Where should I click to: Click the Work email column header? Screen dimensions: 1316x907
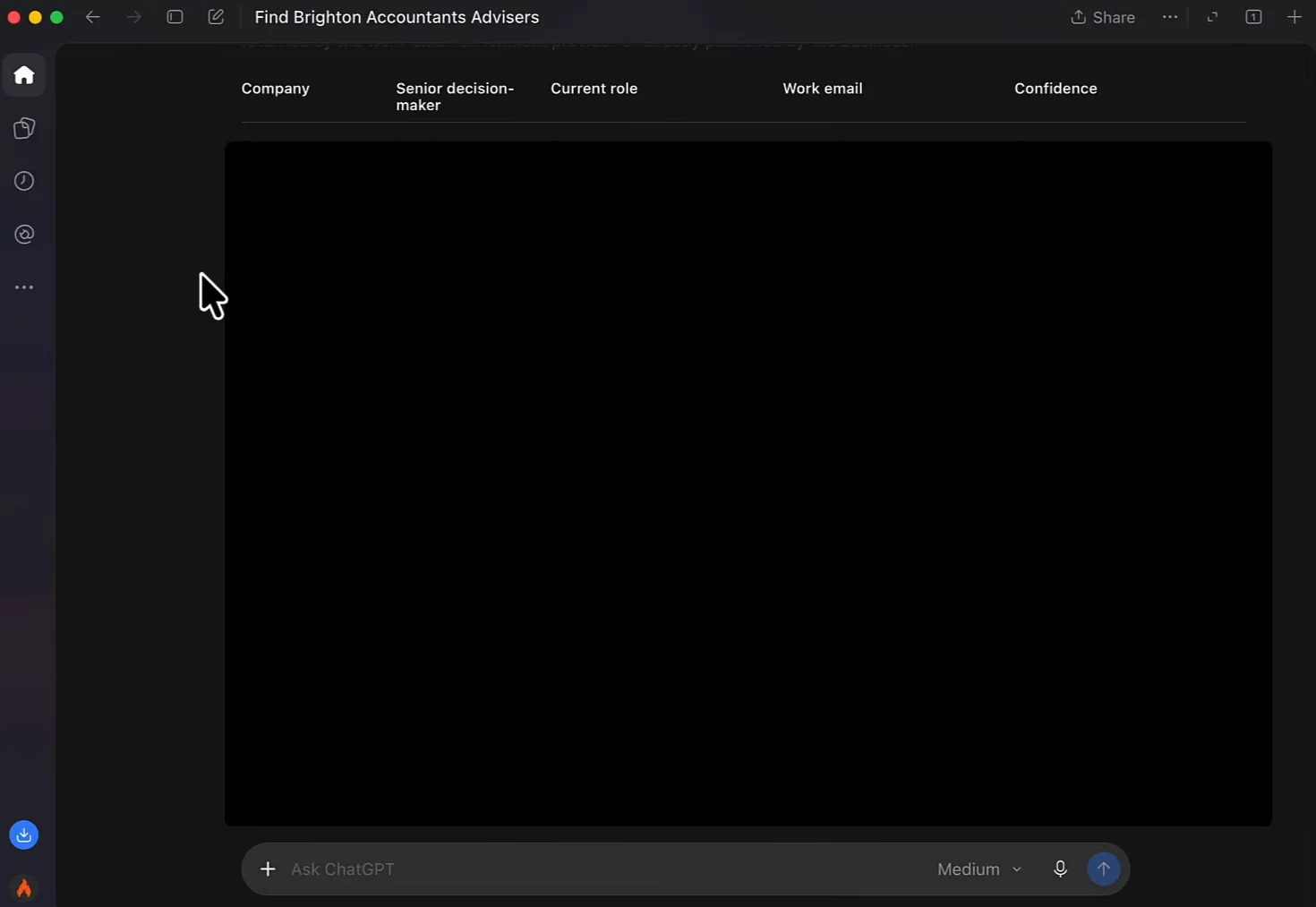823,89
